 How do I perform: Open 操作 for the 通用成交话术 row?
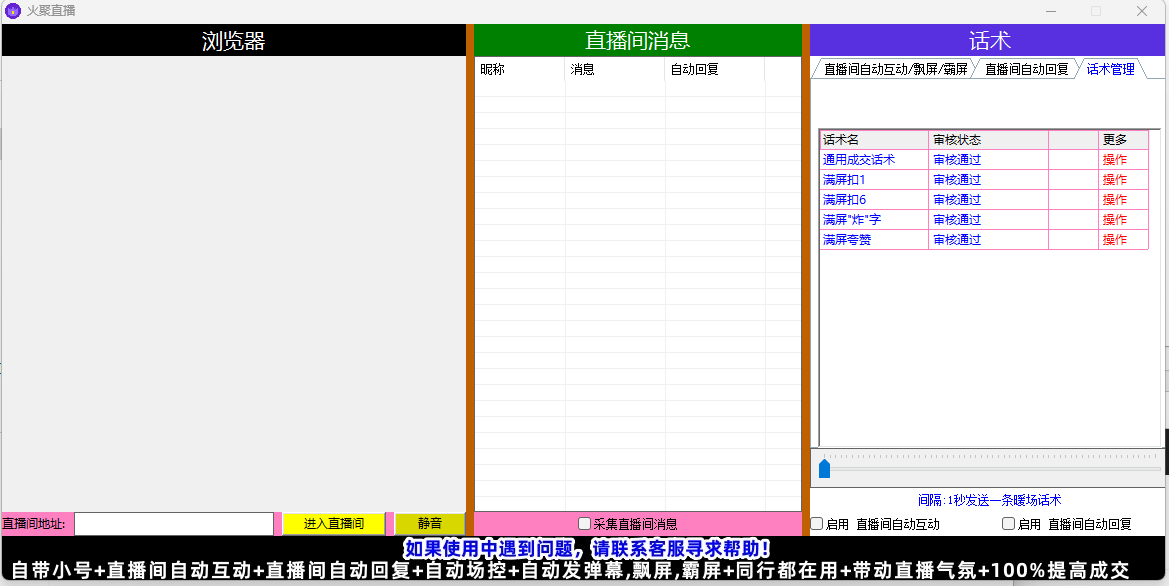(x=1114, y=160)
